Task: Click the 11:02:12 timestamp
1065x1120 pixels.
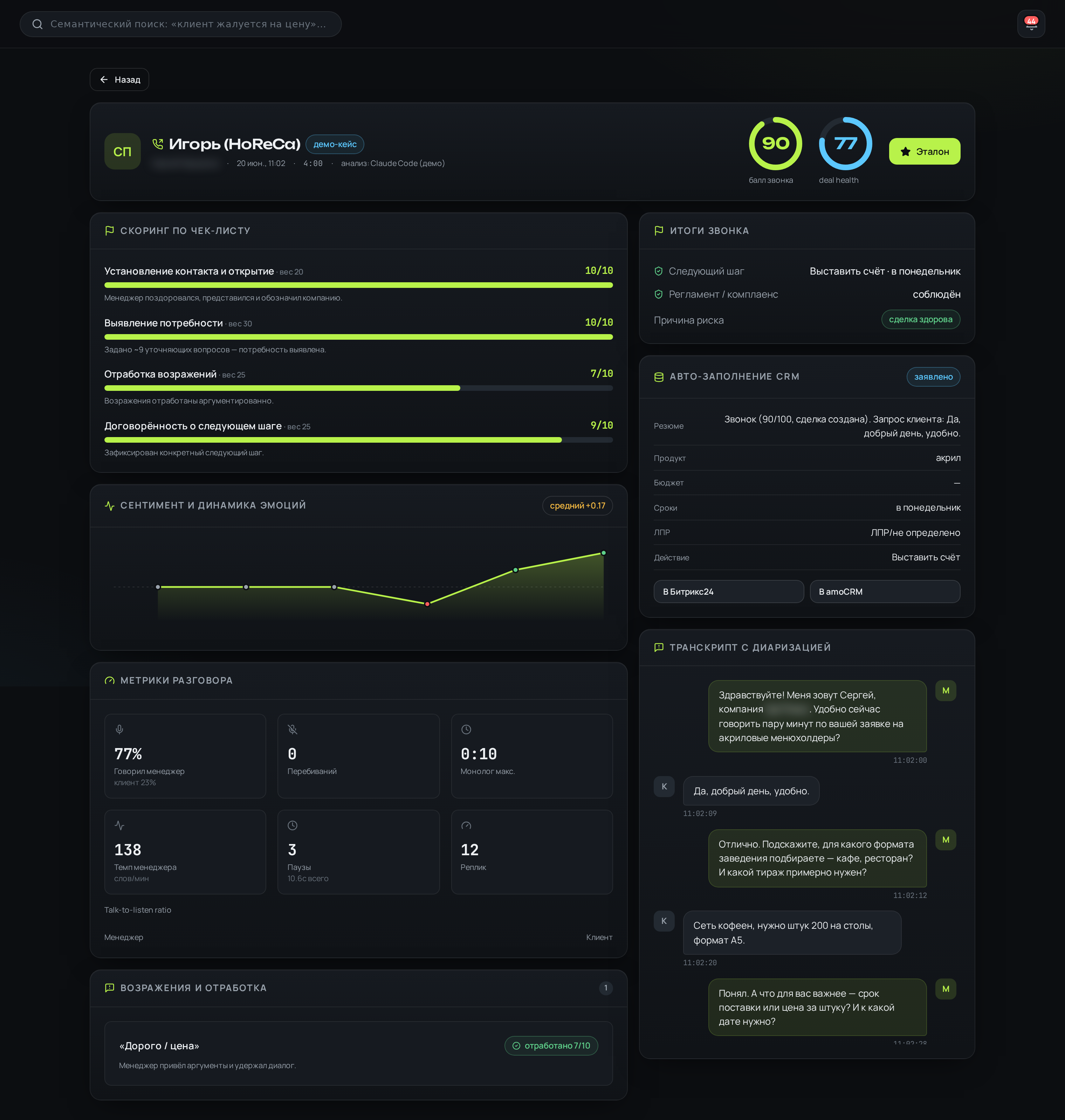Action: pos(909,895)
